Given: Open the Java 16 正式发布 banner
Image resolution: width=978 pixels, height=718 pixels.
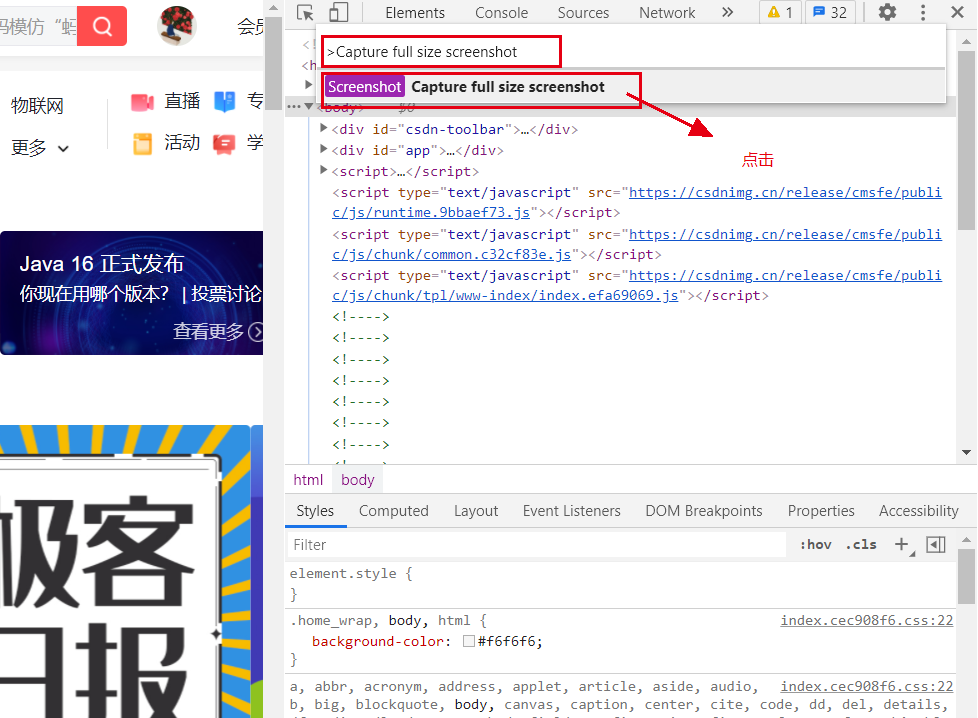Looking at the screenshot, I should pos(132,293).
